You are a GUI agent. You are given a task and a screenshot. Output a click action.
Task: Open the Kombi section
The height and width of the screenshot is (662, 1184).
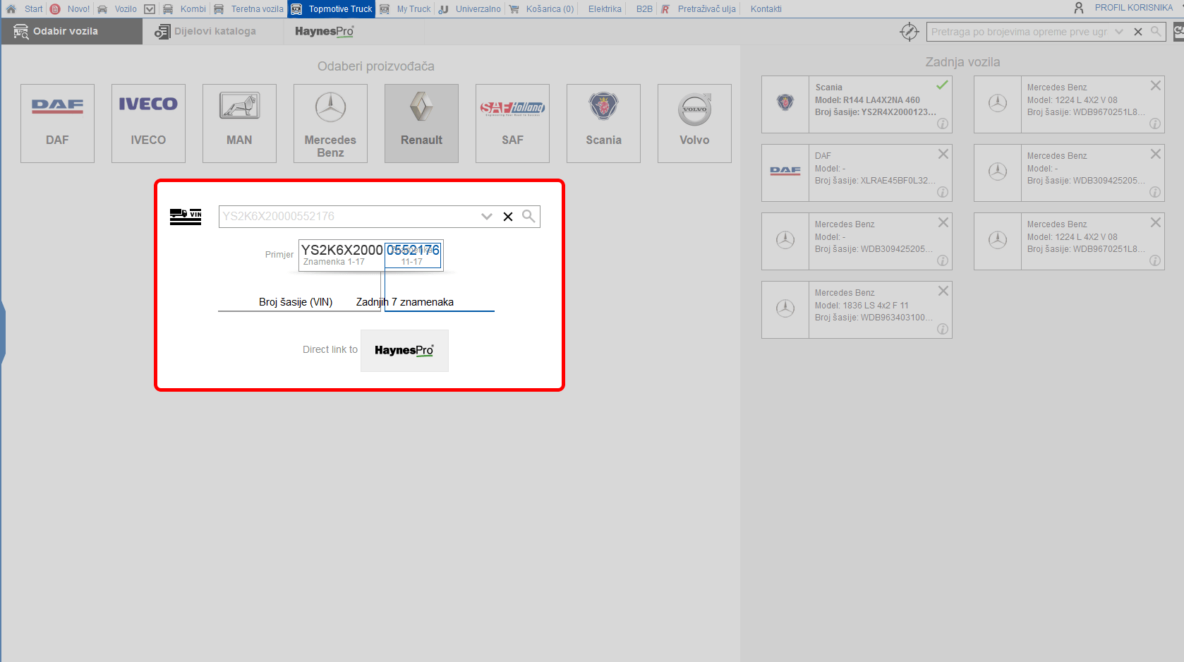tap(184, 9)
